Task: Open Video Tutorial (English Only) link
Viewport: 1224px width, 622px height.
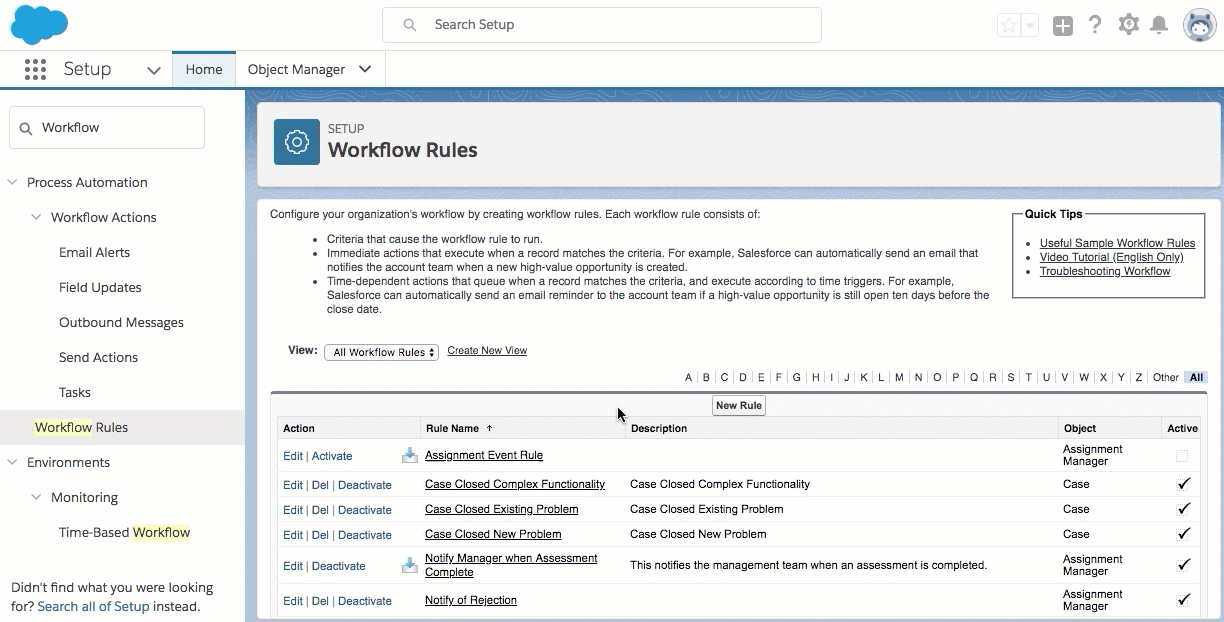Action: pos(1111,257)
